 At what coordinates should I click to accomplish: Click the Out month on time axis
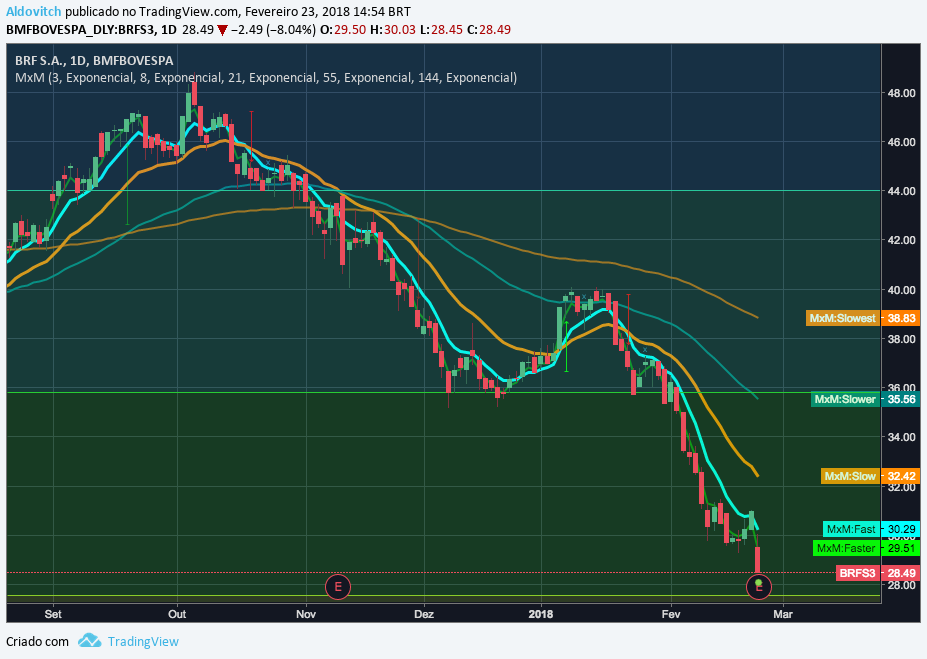click(x=177, y=614)
